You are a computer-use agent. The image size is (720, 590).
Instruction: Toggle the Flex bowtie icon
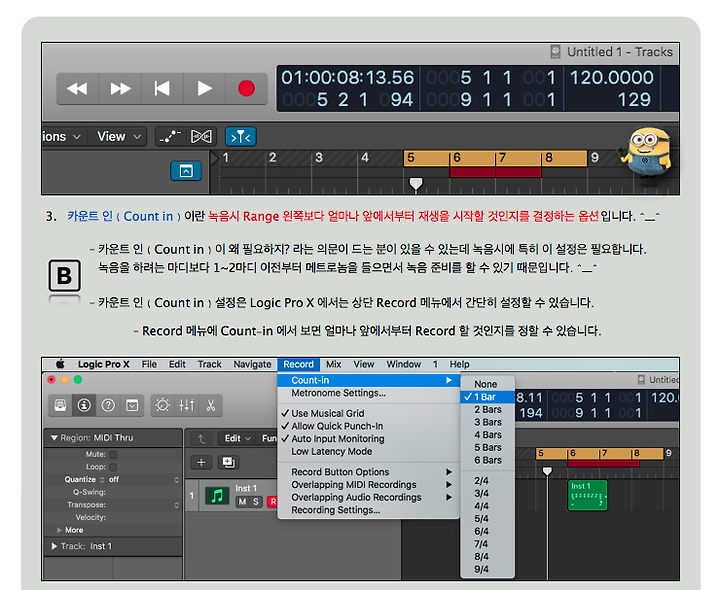[x=201, y=136]
